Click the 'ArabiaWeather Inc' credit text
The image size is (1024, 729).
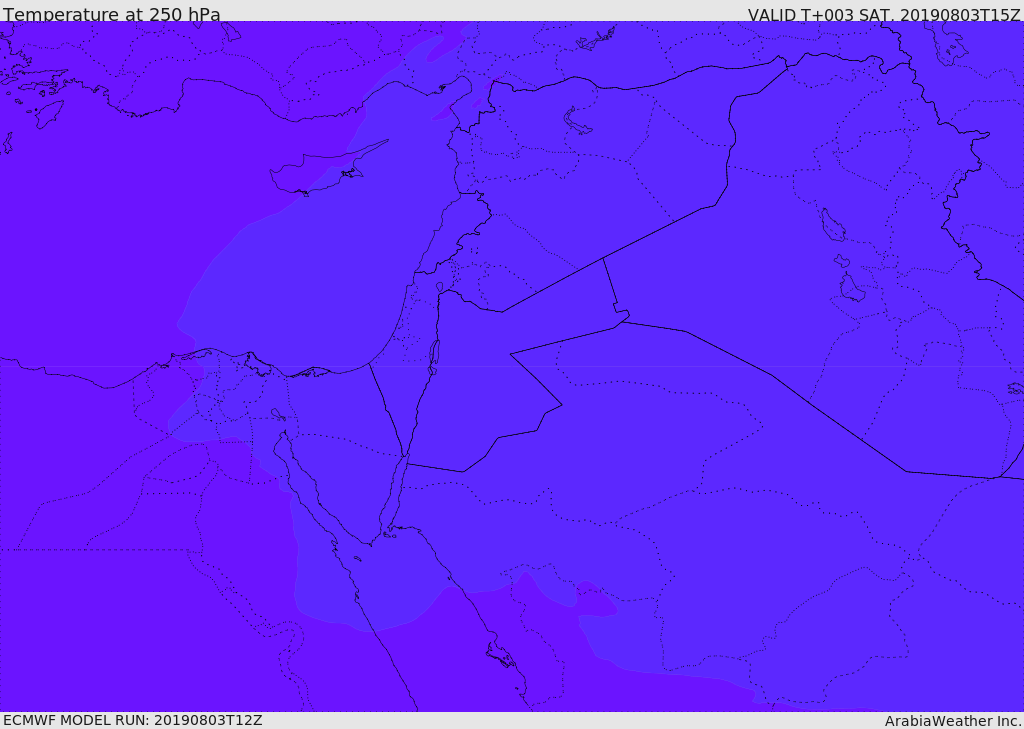tap(953, 721)
